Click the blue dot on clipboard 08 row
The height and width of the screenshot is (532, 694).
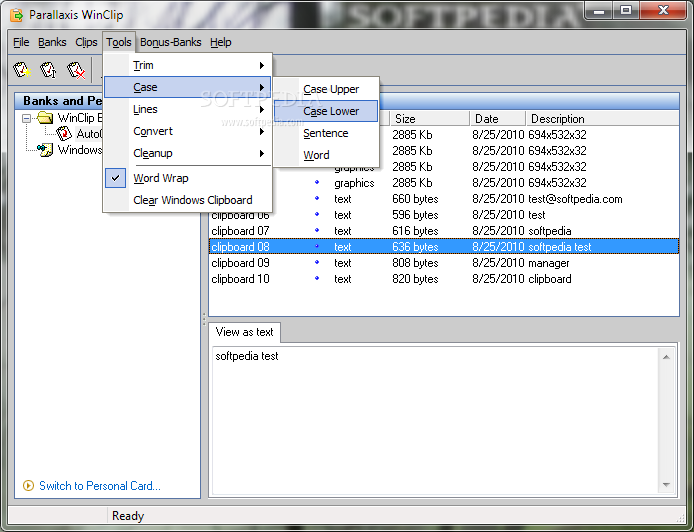(317, 246)
